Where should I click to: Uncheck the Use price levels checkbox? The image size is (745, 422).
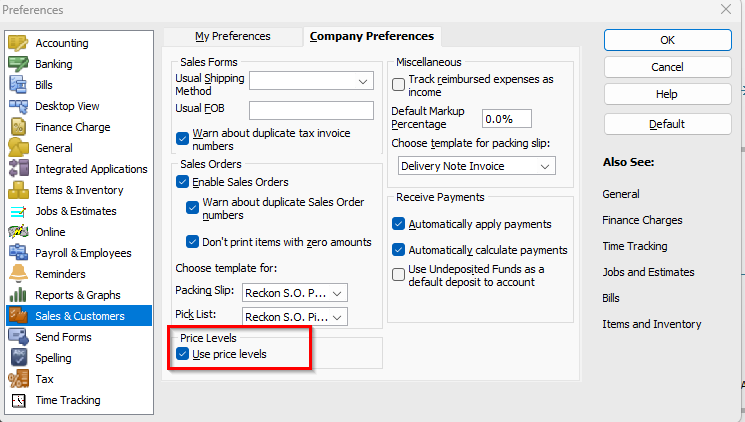(x=182, y=354)
